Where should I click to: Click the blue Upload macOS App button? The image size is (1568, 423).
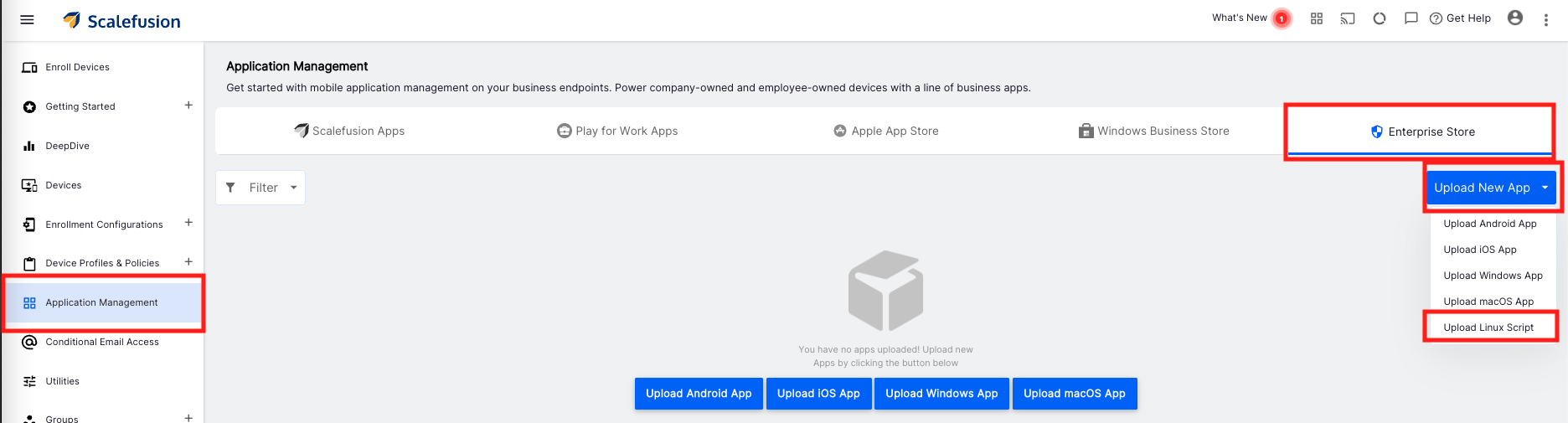click(1075, 394)
